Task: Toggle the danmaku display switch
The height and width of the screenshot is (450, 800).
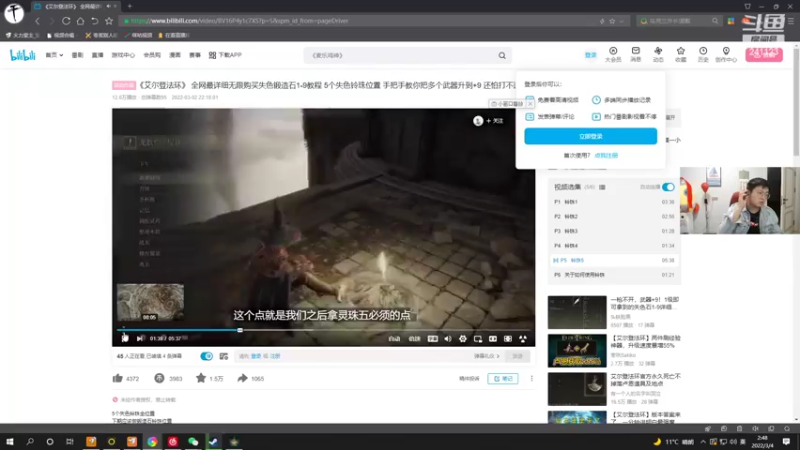Action: pyautogui.click(x=206, y=356)
